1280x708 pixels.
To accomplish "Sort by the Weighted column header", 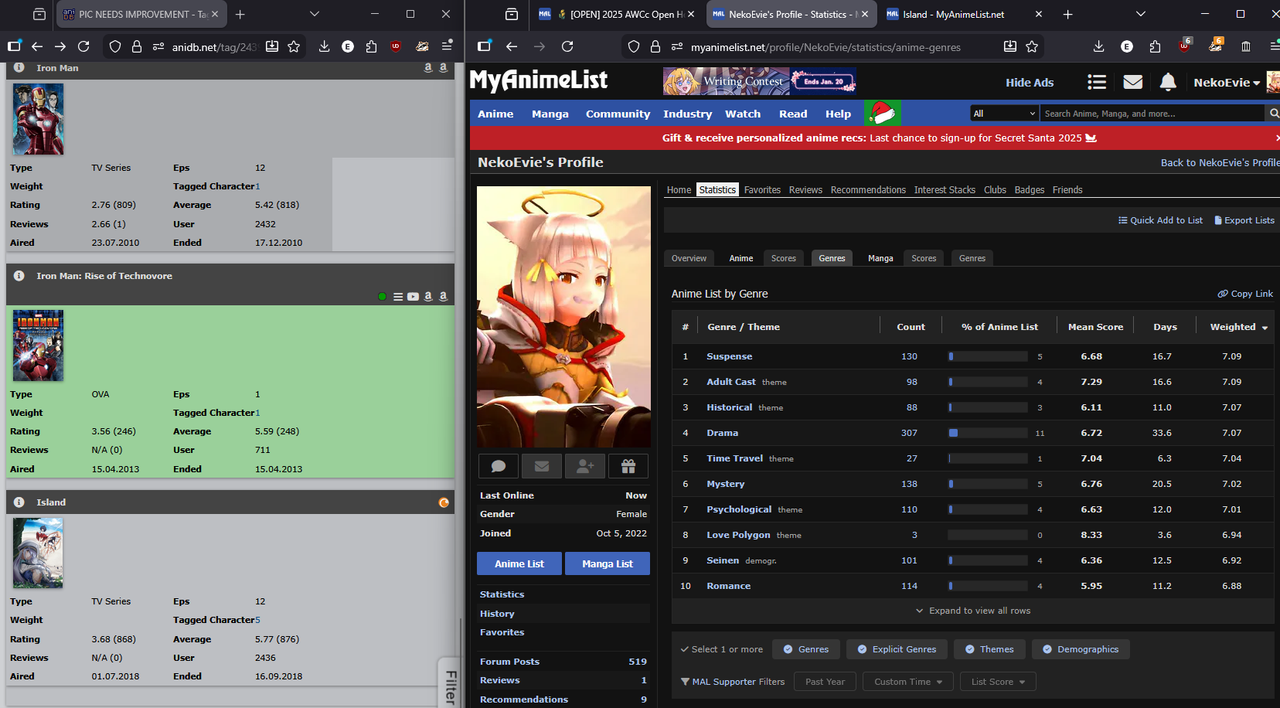I will (x=1238, y=327).
